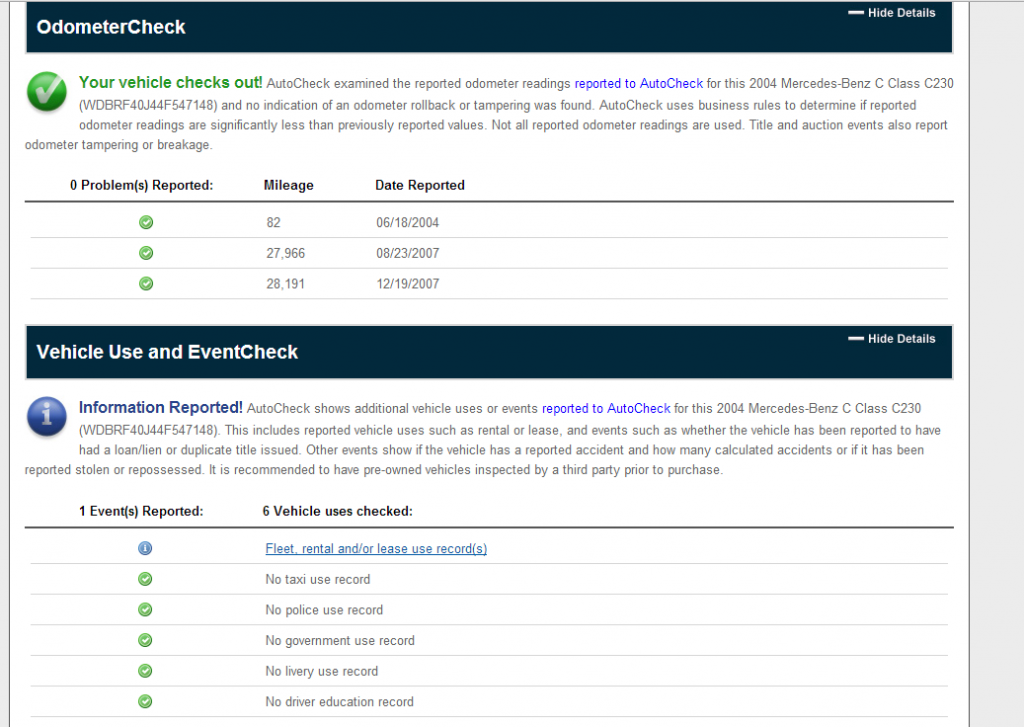Click green check icon beside No police use record
The width and height of the screenshot is (1024, 727).
coord(145,609)
